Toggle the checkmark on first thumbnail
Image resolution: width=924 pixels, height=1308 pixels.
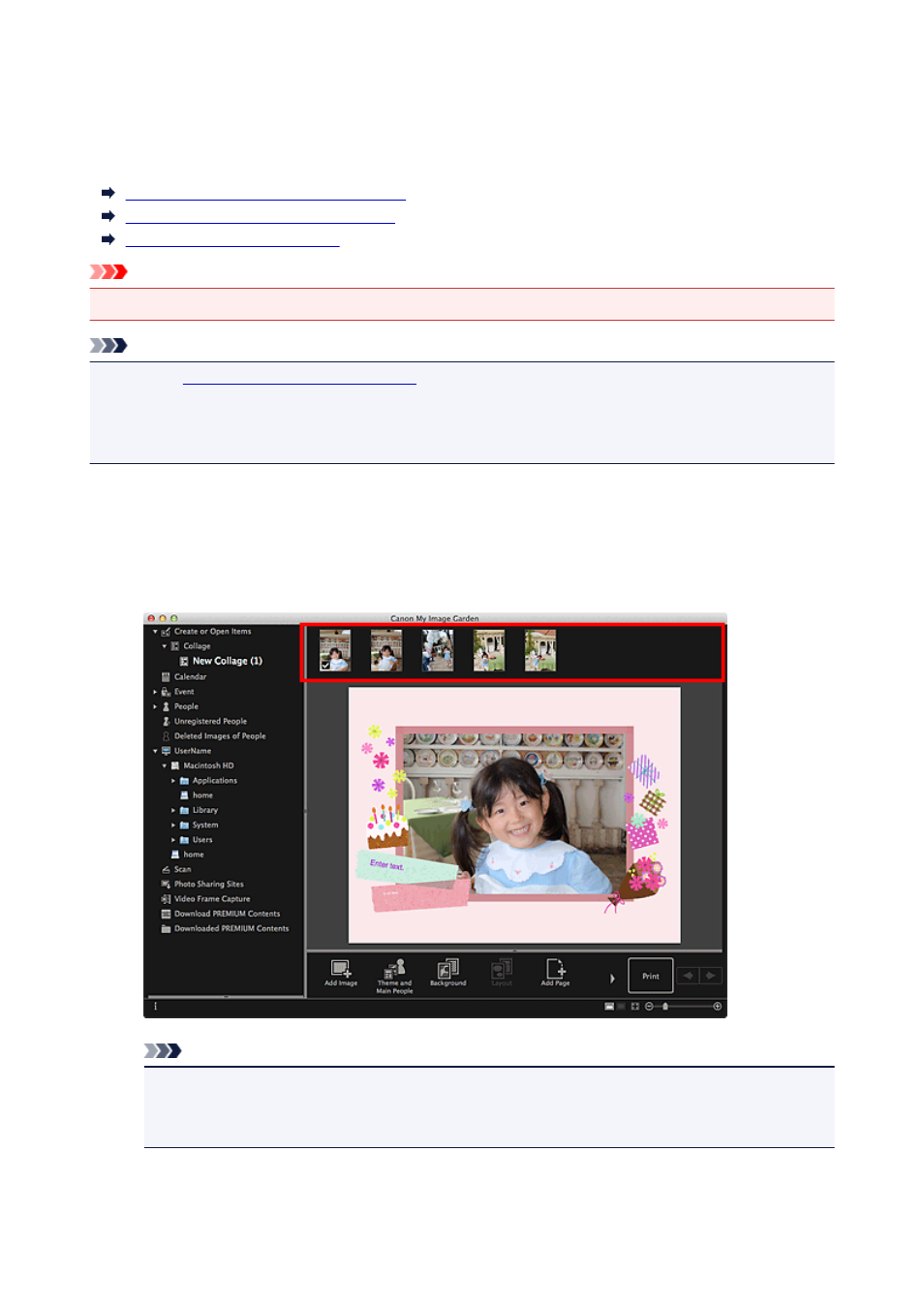(325, 667)
